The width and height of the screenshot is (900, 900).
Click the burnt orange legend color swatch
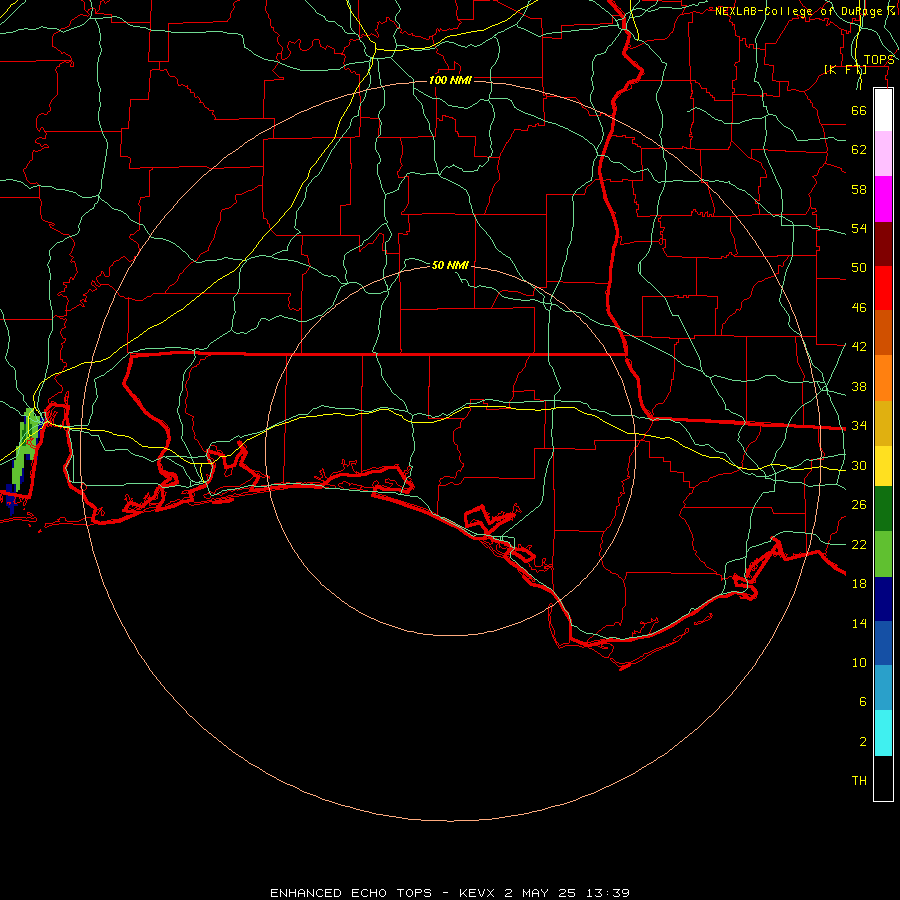tap(883, 332)
